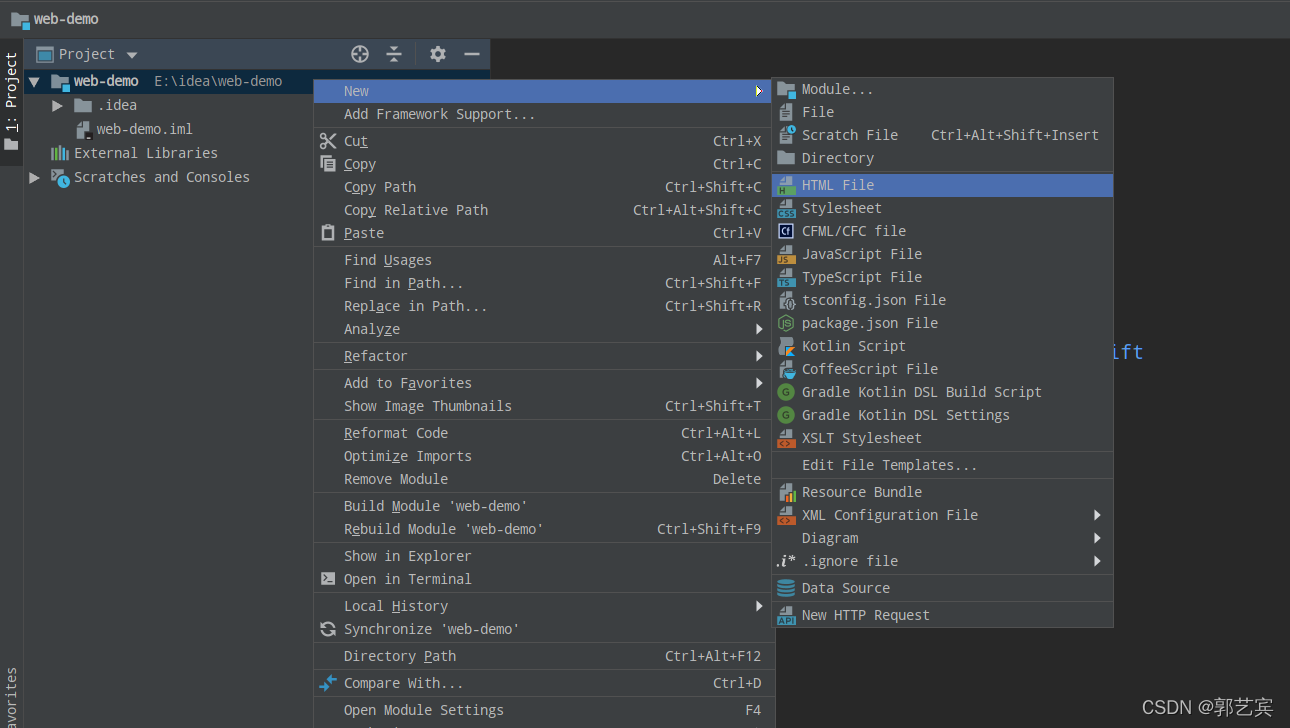Choose Remove Module menu item
The height and width of the screenshot is (728, 1290).
point(542,479)
